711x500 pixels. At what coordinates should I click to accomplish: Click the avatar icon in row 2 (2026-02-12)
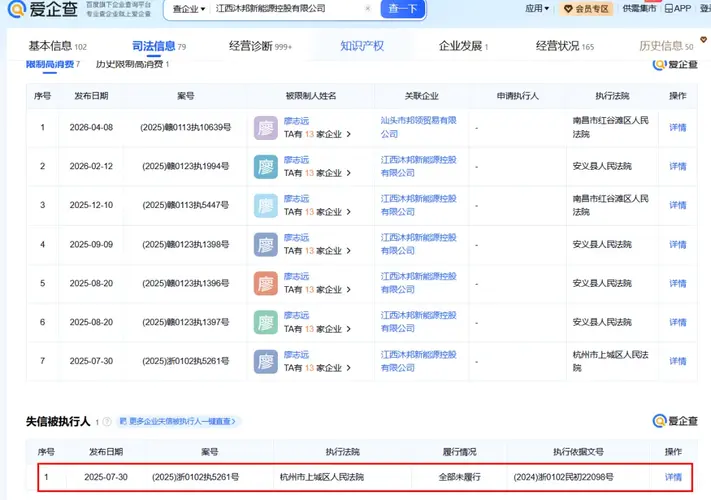266,166
